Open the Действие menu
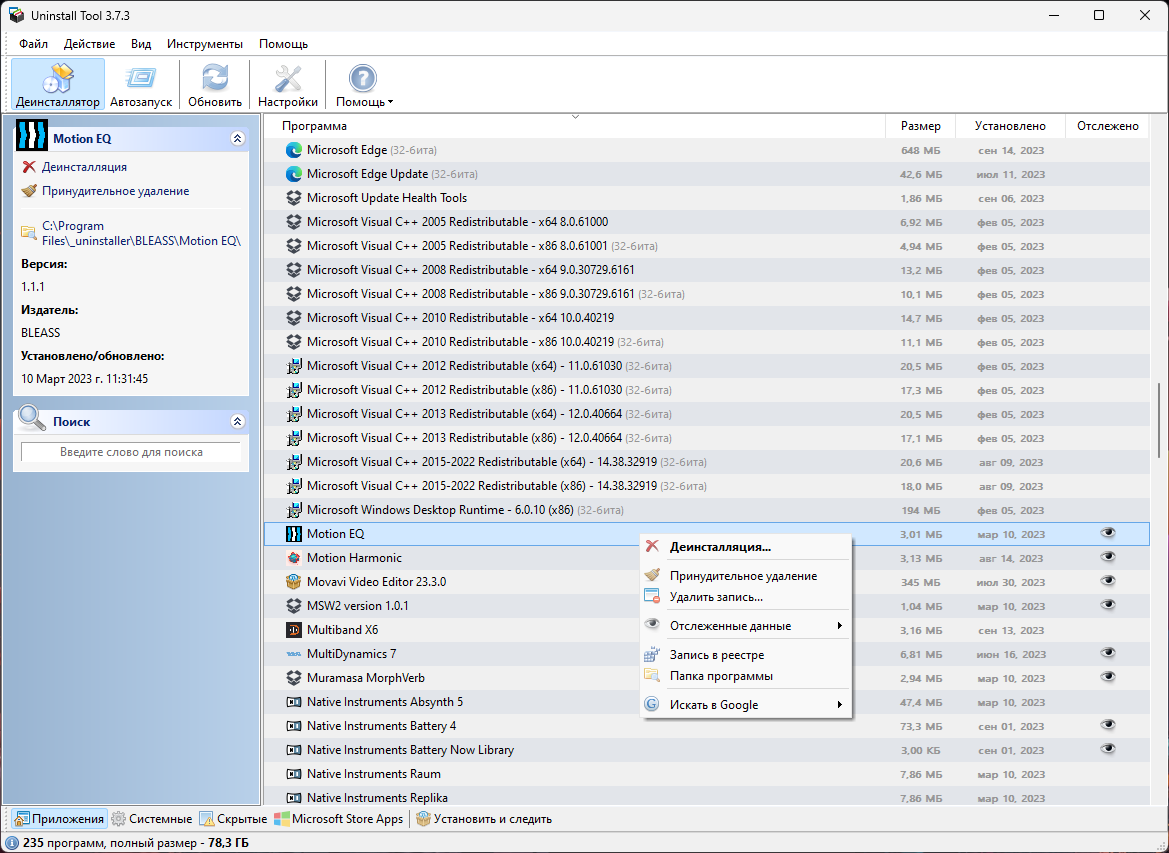This screenshot has height=853, width=1169. [x=89, y=44]
